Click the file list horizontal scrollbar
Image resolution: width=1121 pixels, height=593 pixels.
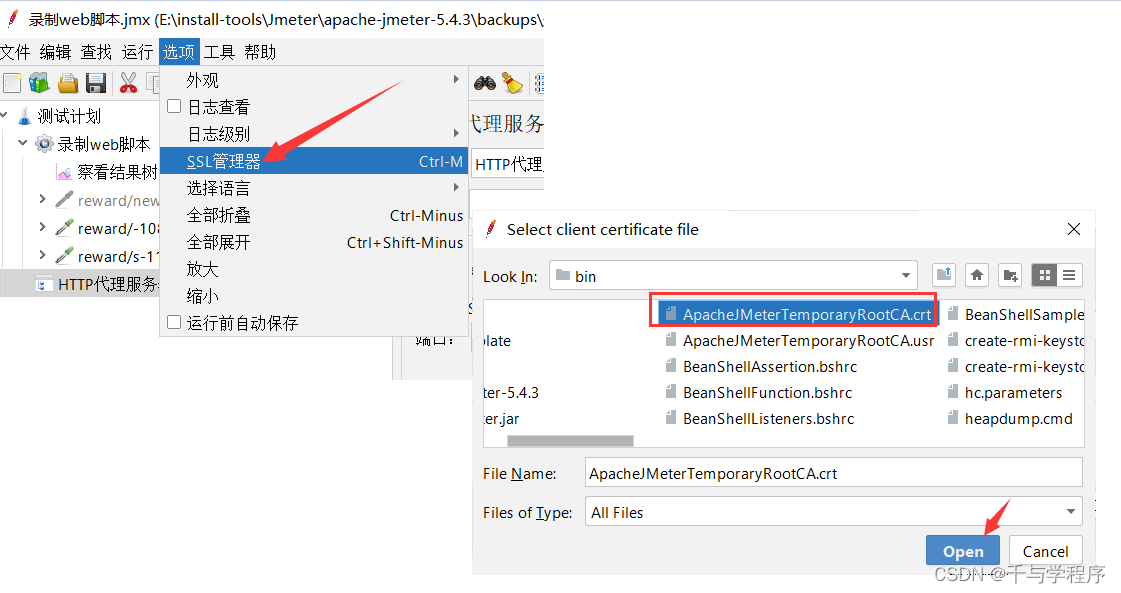pos(570,441)
